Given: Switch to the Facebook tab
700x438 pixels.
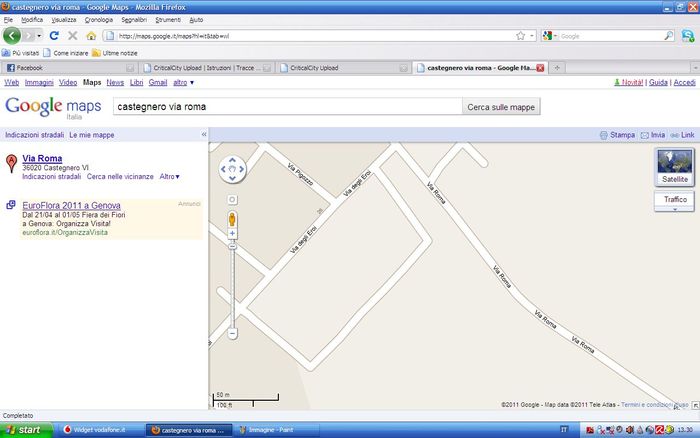Looking at the screenshot, I should coord(70,68).
